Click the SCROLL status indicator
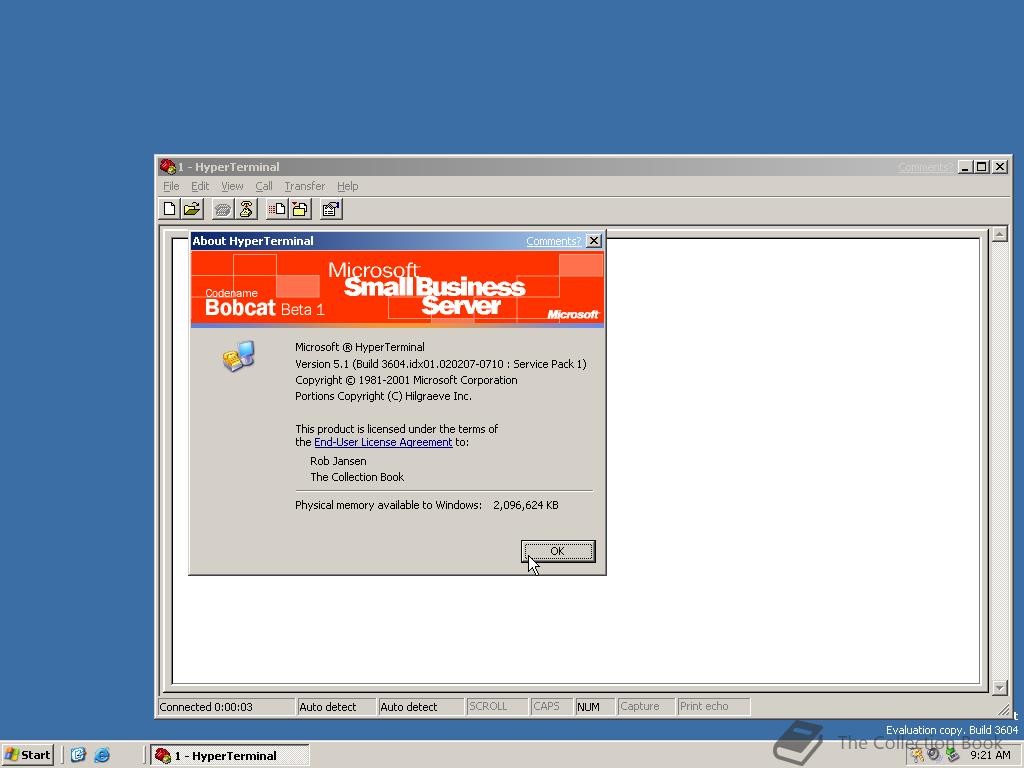 [496, 707]
